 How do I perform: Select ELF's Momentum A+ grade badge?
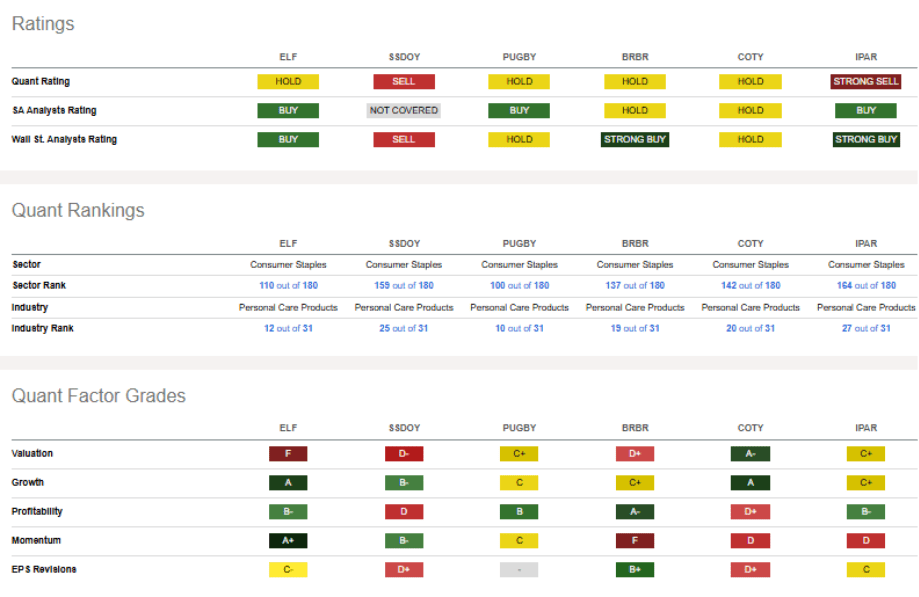tap(288, 541)
